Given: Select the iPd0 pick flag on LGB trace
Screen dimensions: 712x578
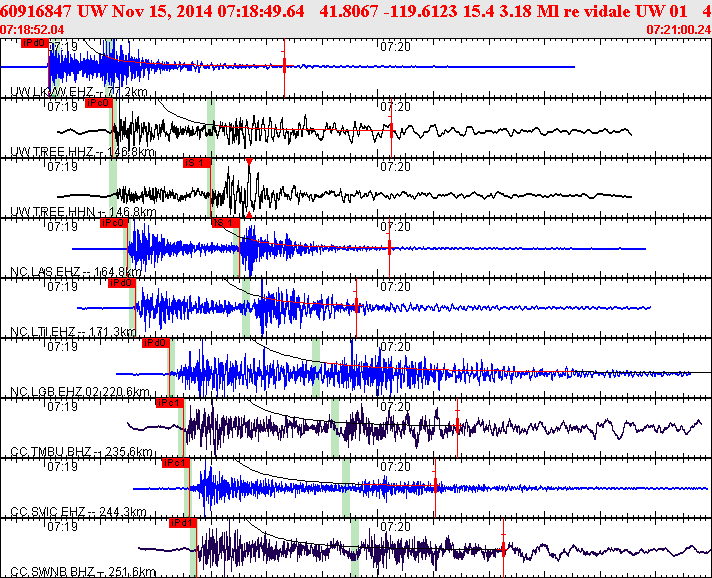Looking at the screenshot, I should point(156,343).
